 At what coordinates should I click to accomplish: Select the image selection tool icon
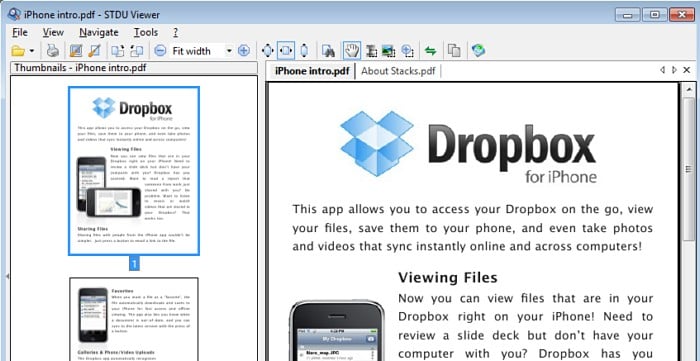coord(388,51)
